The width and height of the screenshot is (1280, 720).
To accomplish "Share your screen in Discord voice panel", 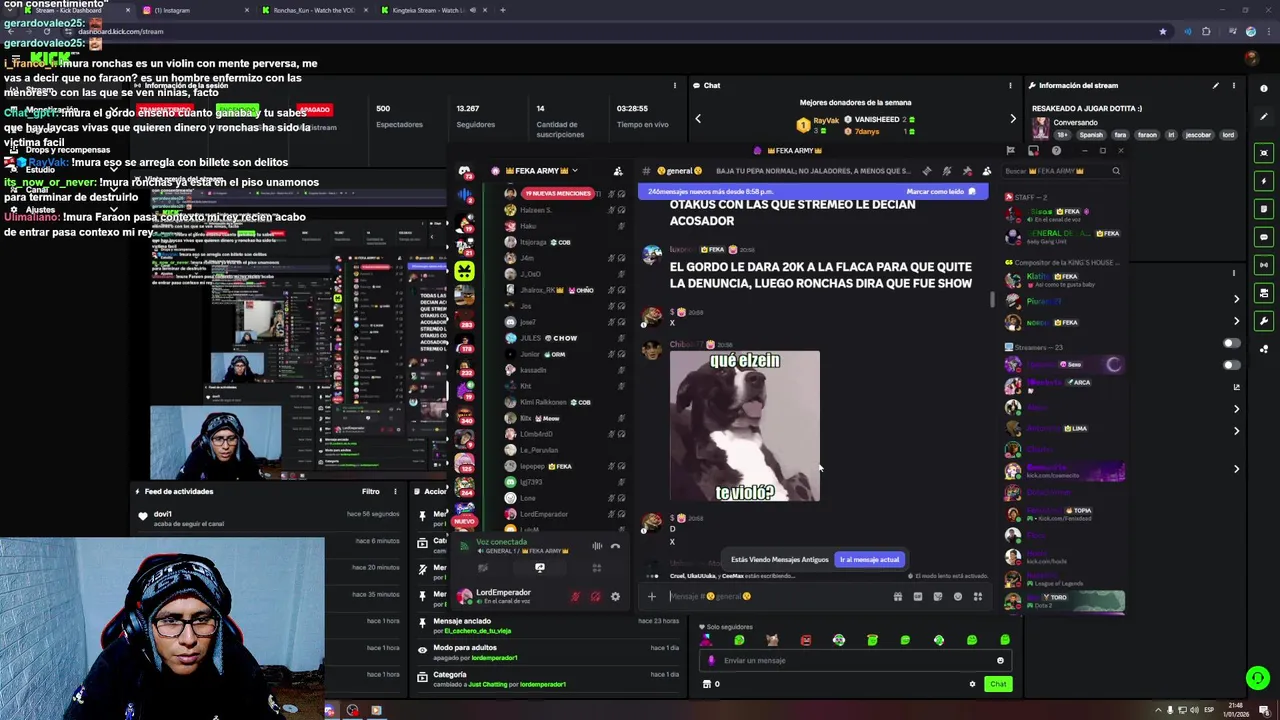I will click(540, 568).
